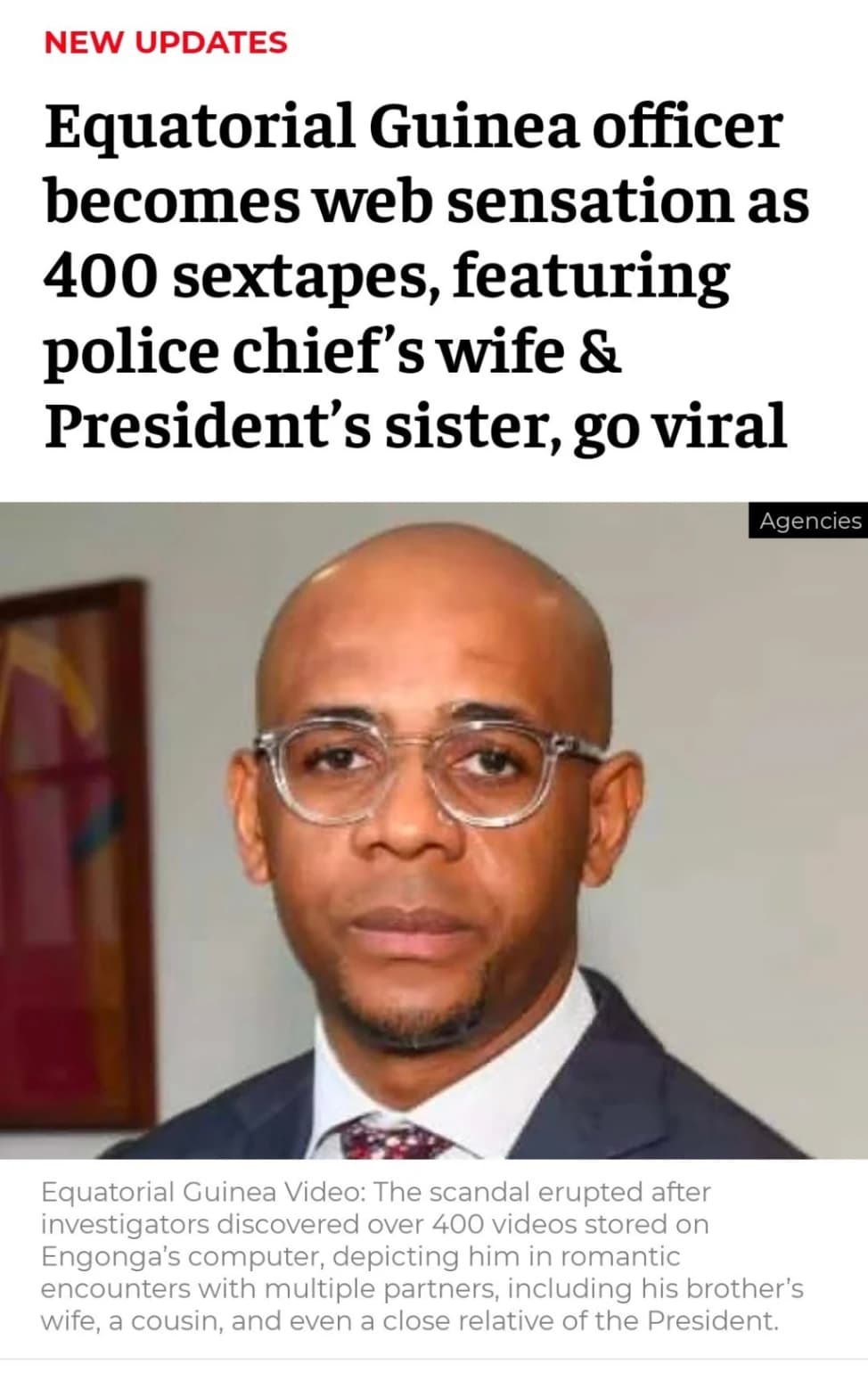The width and height of the screenshot is (868, 1389).
Task: Click the divider line below the caption
Action: click(434, 1359)
